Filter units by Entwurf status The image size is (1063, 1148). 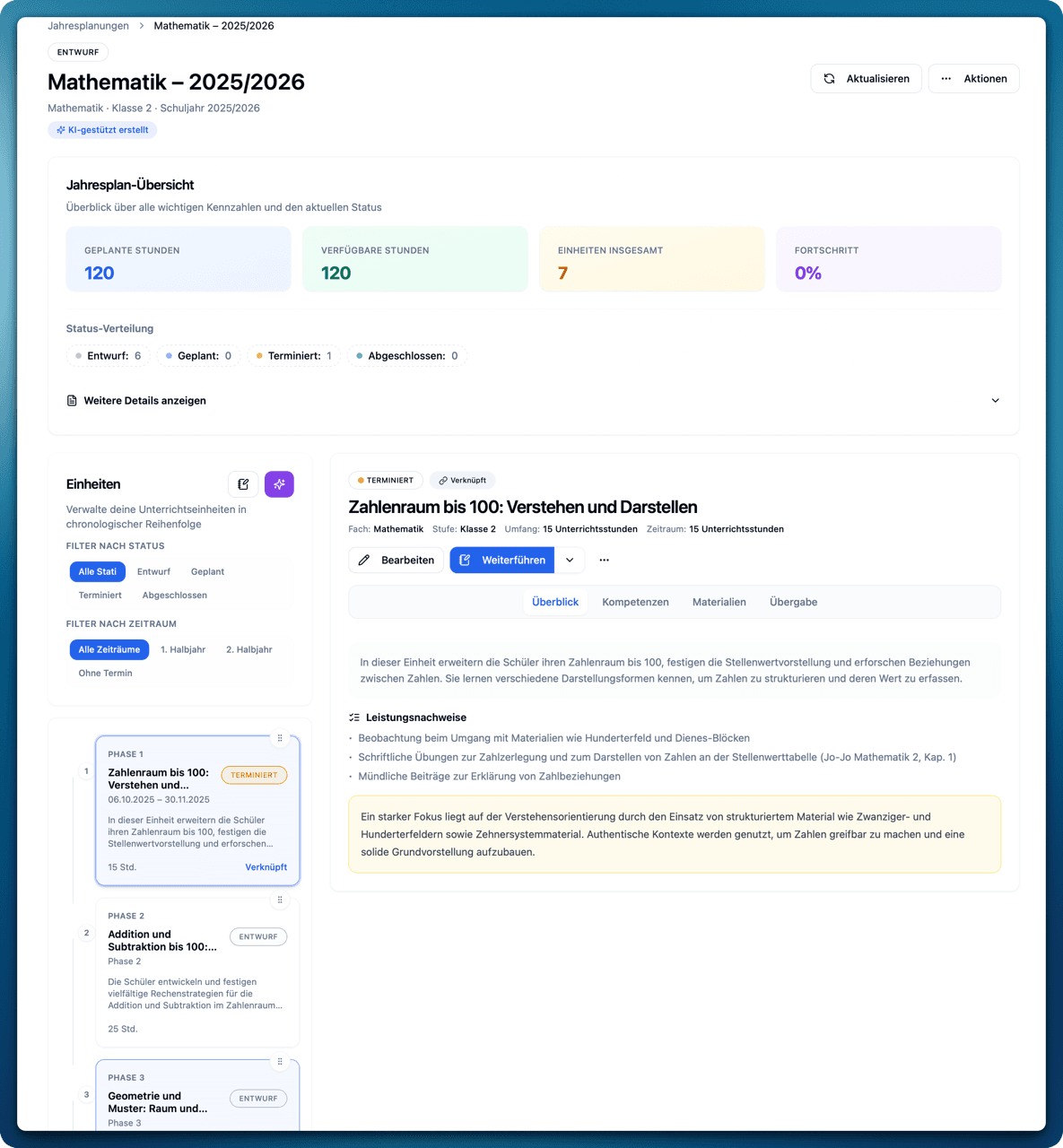coord(153,571)
